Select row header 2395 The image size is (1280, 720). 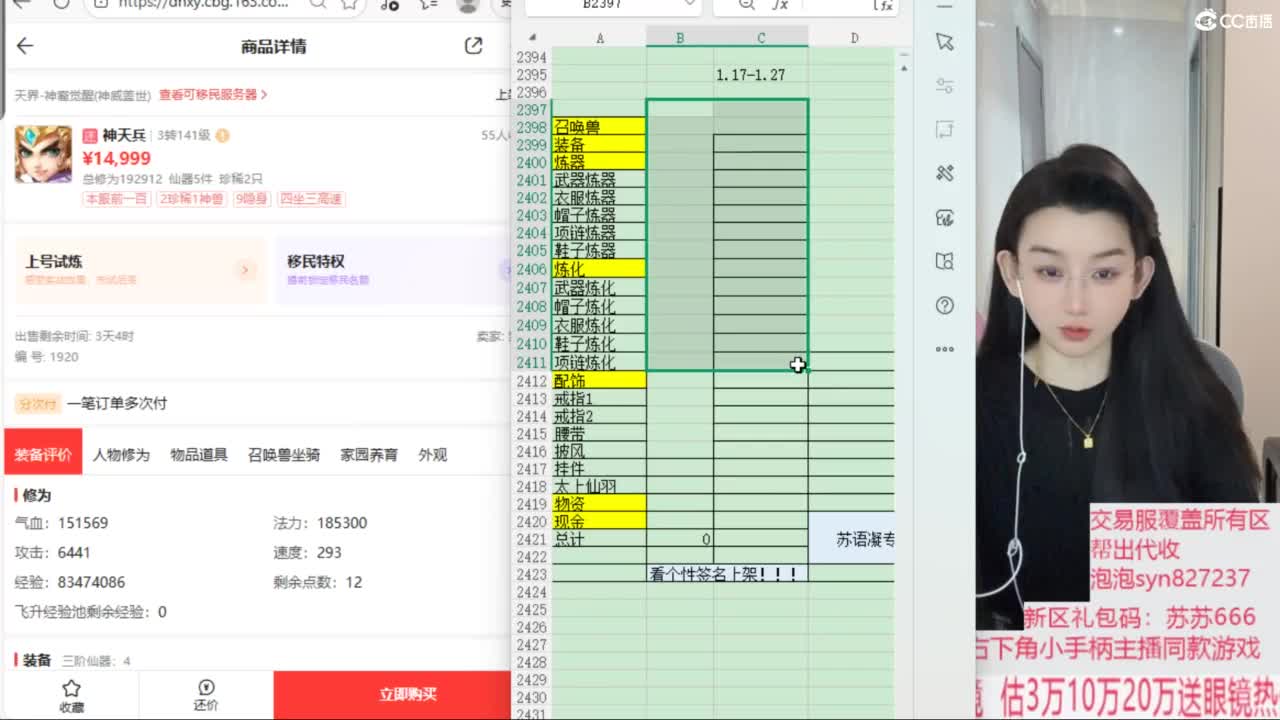(x=532, y=75)
